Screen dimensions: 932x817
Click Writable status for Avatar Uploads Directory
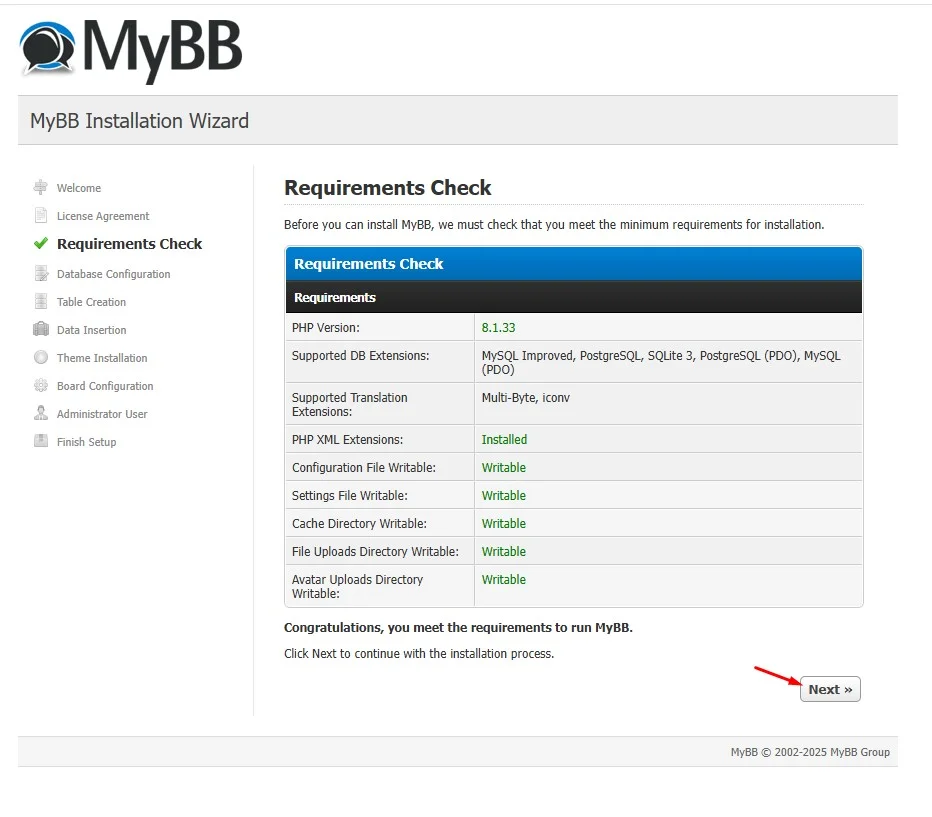(503, 579)
